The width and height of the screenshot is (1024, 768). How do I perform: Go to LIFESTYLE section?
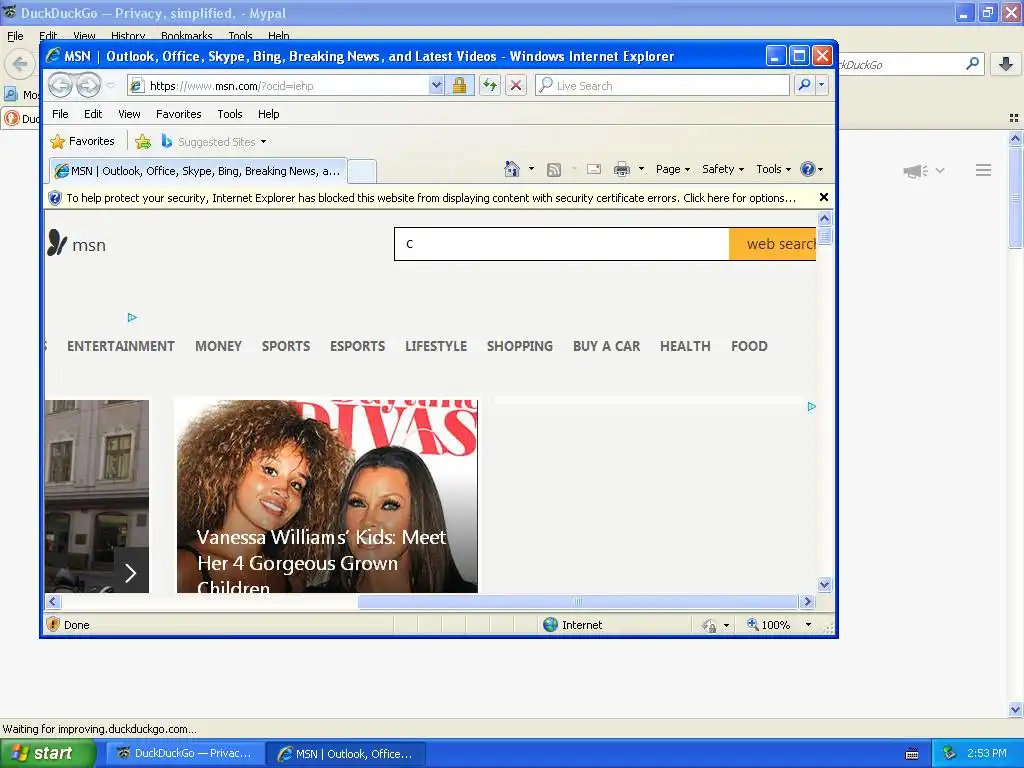tap(436, 346)
